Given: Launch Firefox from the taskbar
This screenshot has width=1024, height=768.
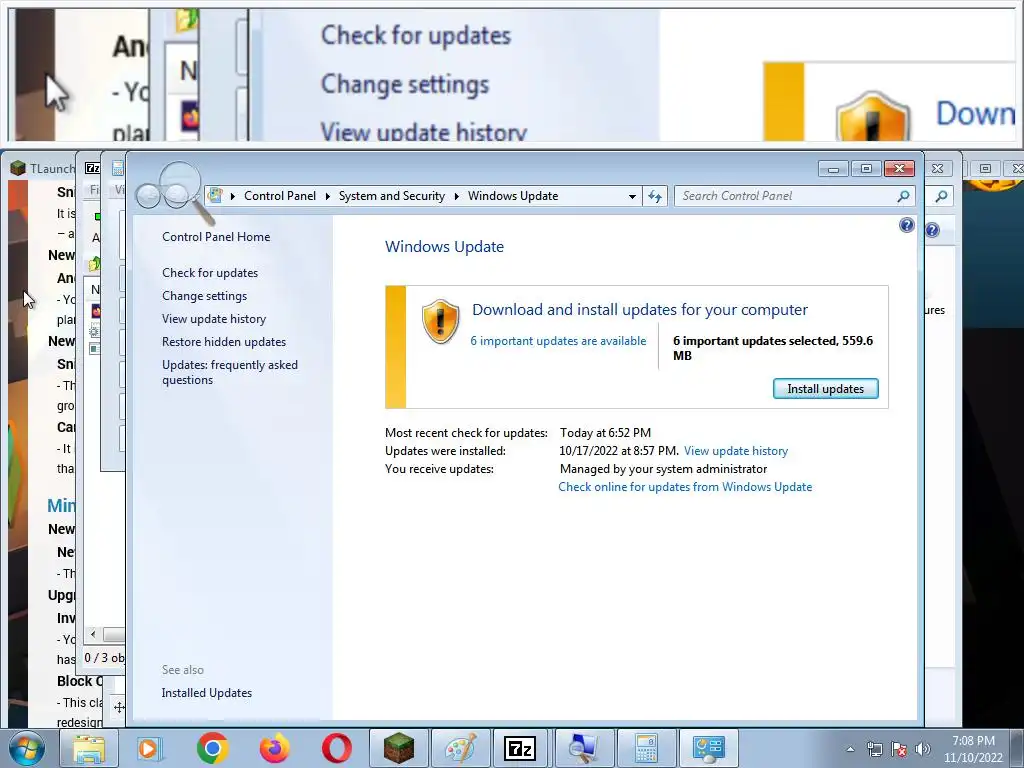Looking at the screenshot, I should pyautogui.click(x=274, y=748).
